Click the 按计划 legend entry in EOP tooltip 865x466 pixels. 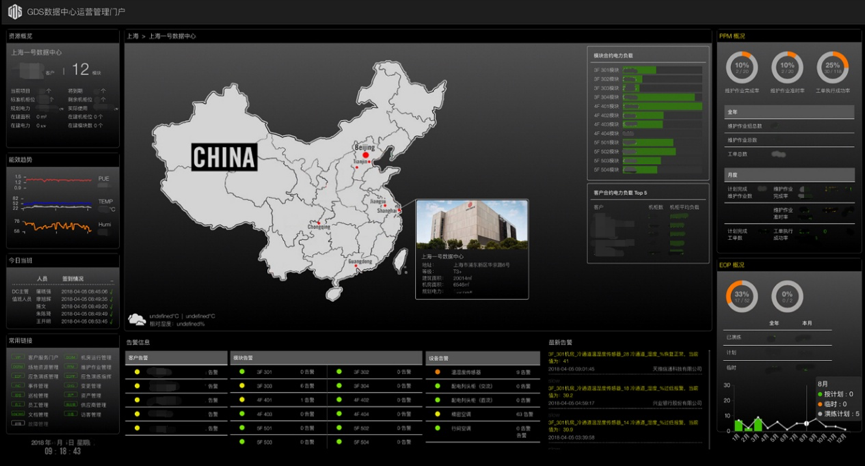tap(835, 394)
